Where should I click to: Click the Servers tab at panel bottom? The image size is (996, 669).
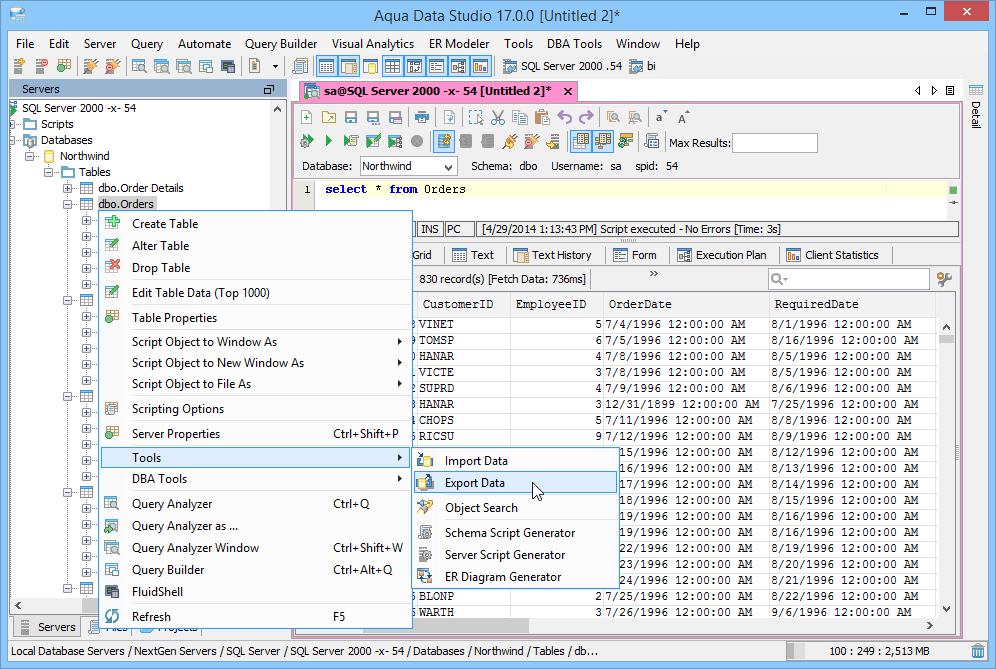pyautogui.click(x=47, y=627)
